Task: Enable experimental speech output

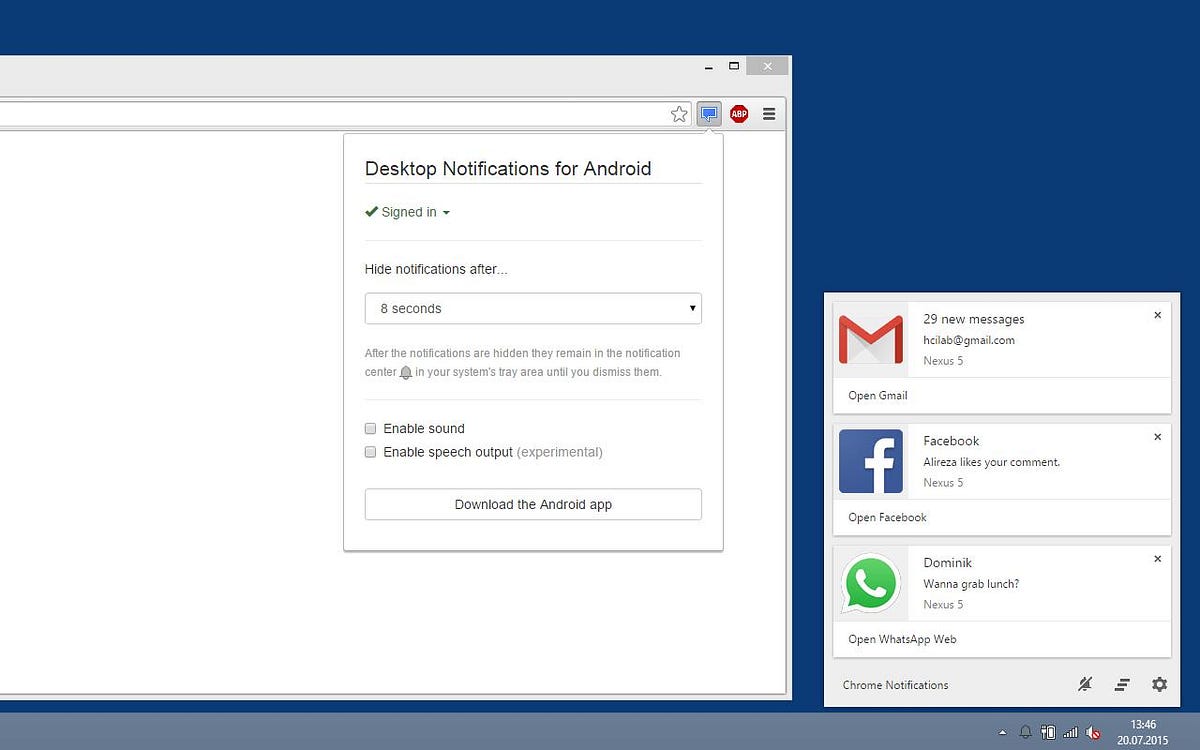Action: (x=370, y=452)
